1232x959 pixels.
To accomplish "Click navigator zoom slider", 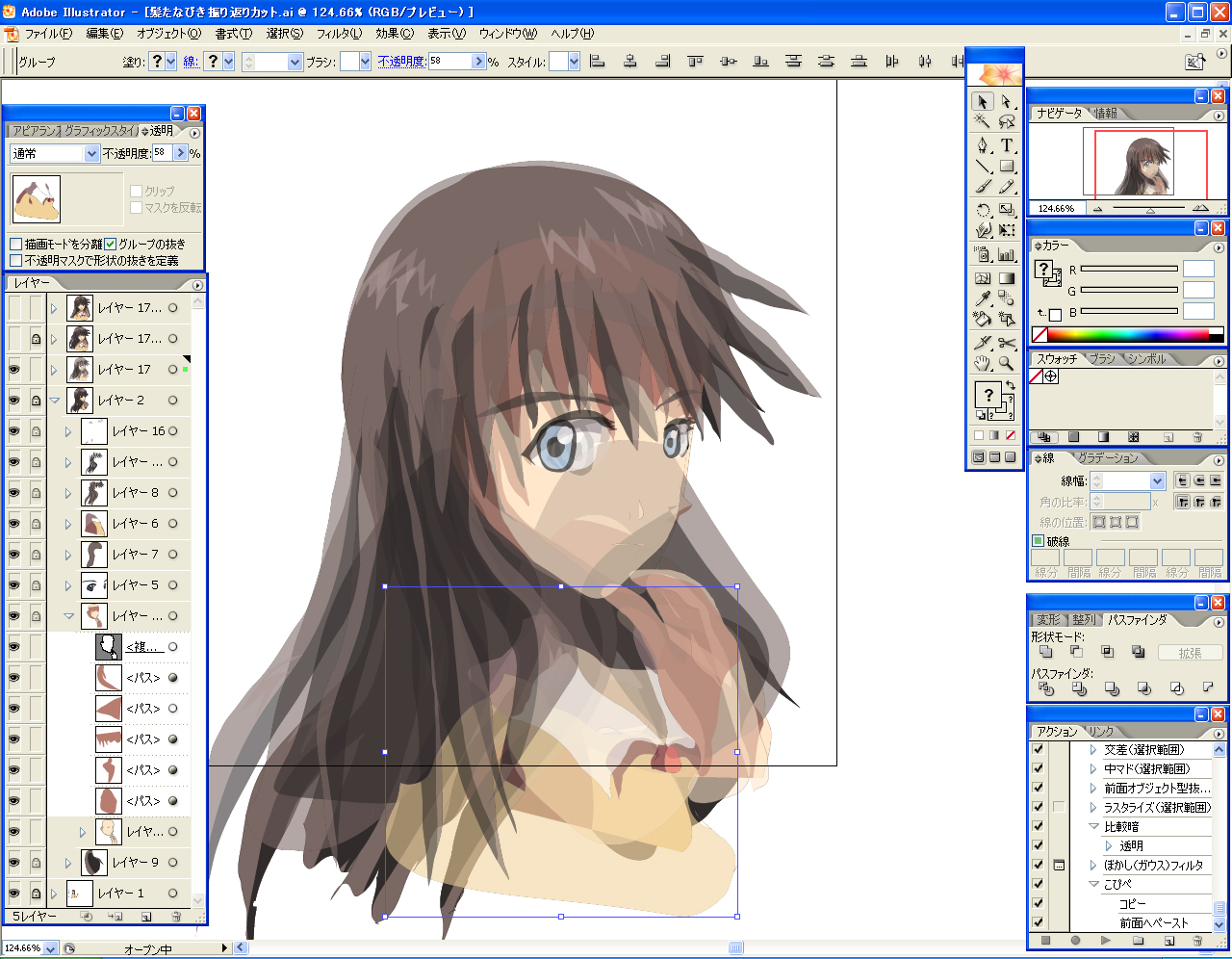I will pos(1149,208).
